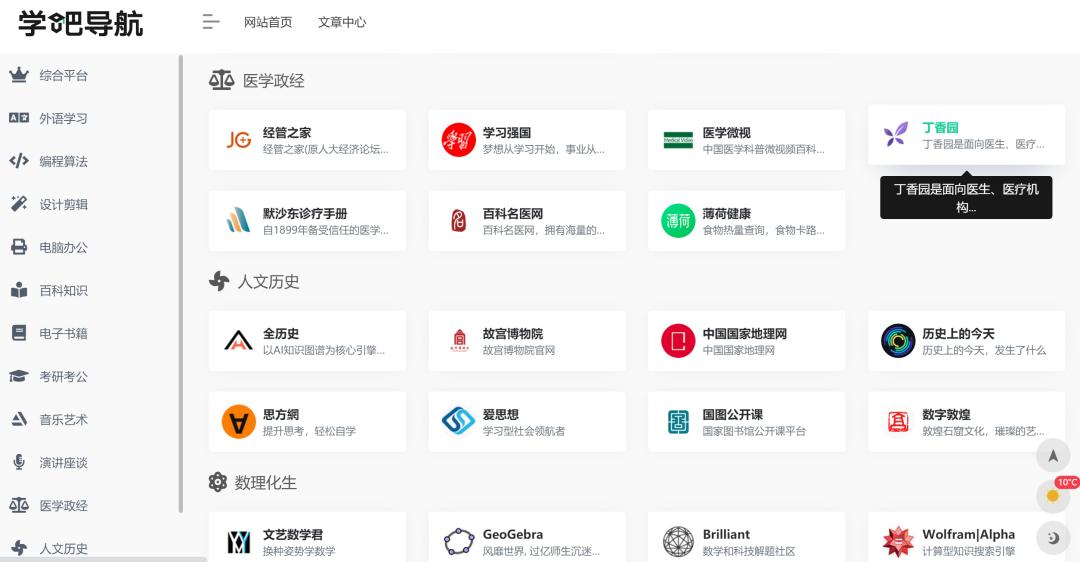
Task: Click the 爱思想 blue logo
Action: click(459, 421)
